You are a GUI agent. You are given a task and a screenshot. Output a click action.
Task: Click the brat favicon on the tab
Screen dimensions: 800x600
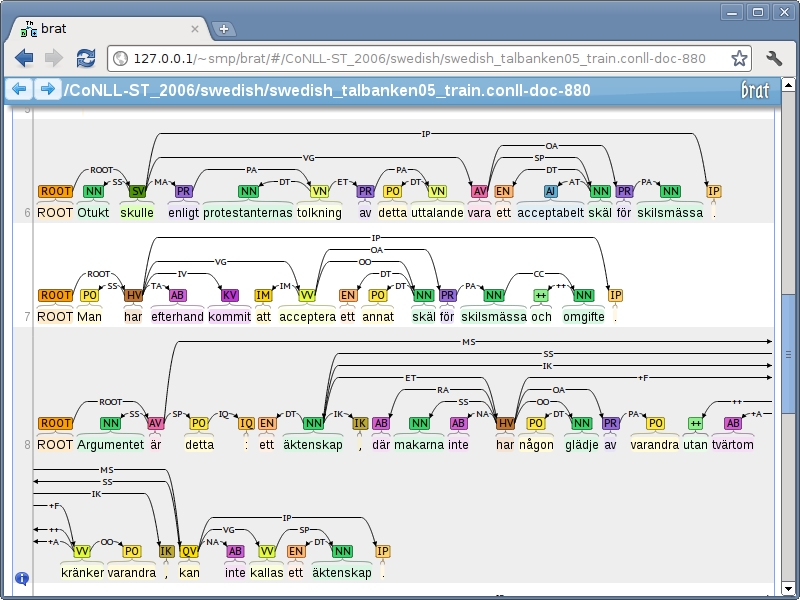click(x=29, y=29)
